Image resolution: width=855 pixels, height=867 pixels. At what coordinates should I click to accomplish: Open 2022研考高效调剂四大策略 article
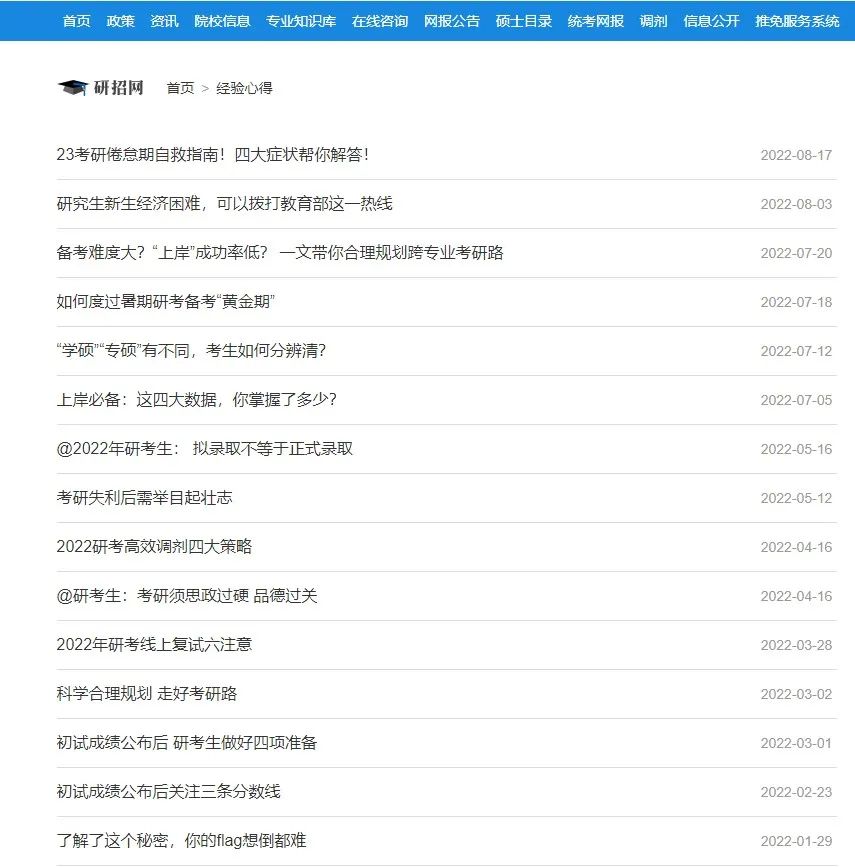pos(154,547)
